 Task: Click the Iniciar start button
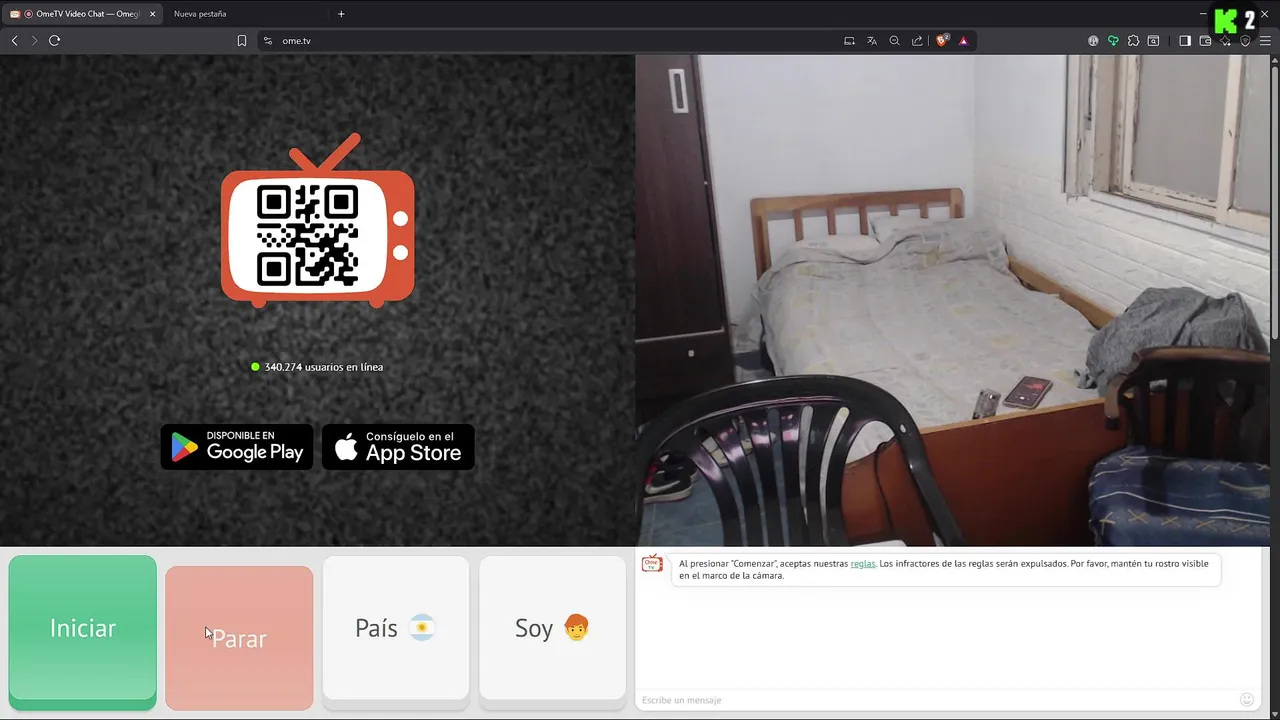click(x=83, y=632)
